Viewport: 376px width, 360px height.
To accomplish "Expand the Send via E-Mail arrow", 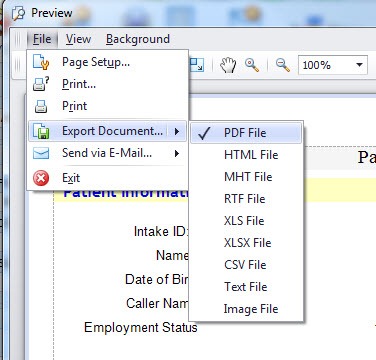I will pyautogui.click(x=177, y=153).
